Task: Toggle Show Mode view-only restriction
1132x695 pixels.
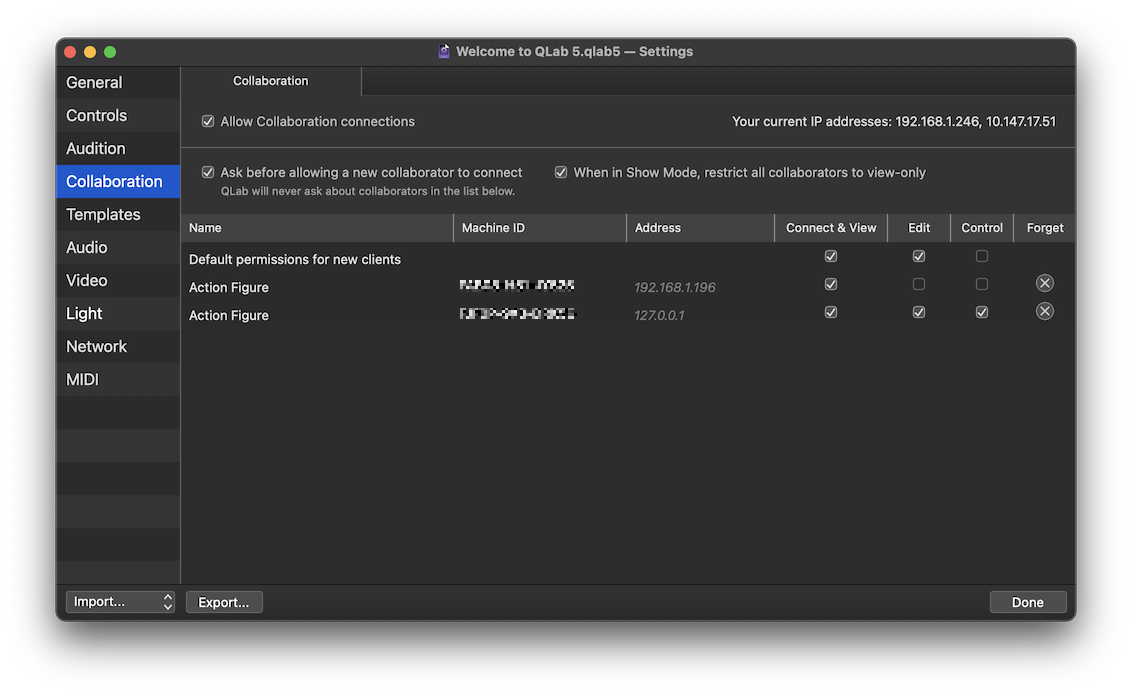Action: pyautogui.click(x=561, y=172)
